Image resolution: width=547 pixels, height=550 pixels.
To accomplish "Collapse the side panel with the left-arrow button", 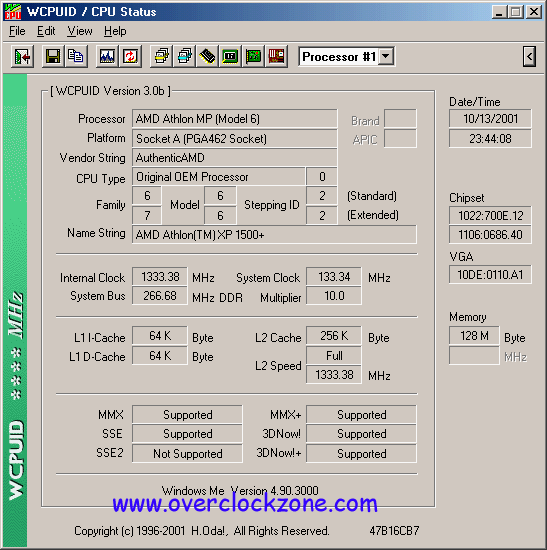I will click(529, 56).
